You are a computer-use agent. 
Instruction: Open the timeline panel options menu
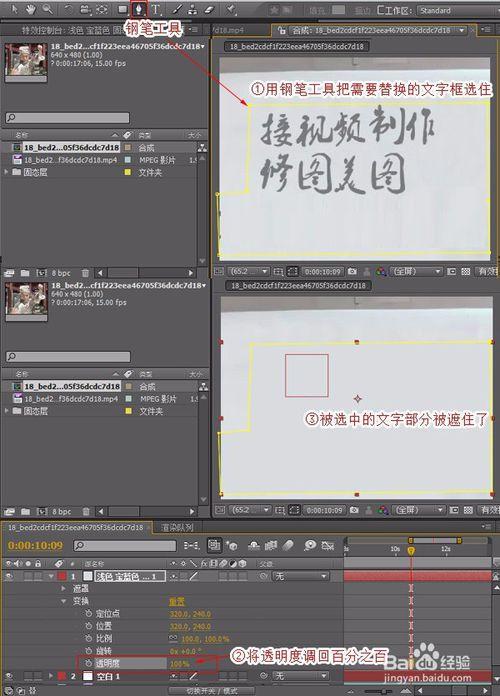[487, 527]
